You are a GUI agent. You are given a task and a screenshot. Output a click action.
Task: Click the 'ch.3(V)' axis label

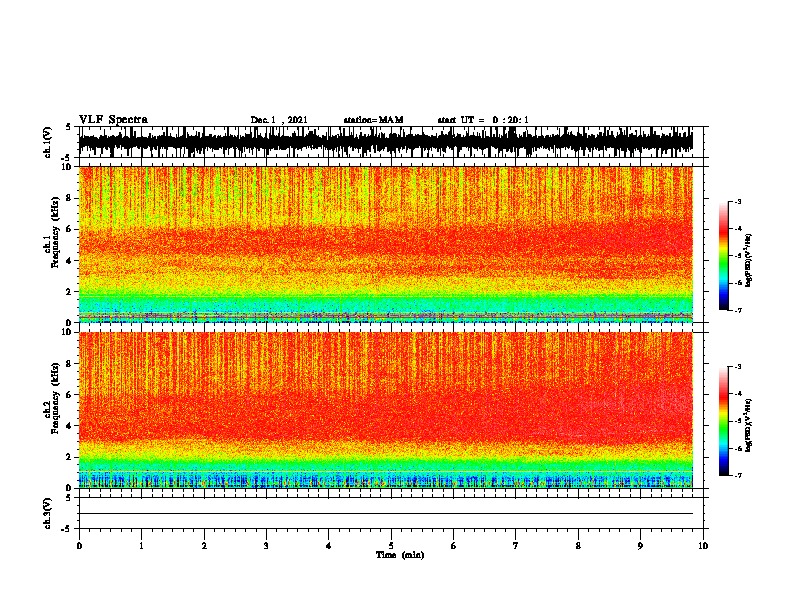pyautogui.click(x=48, y=513)
